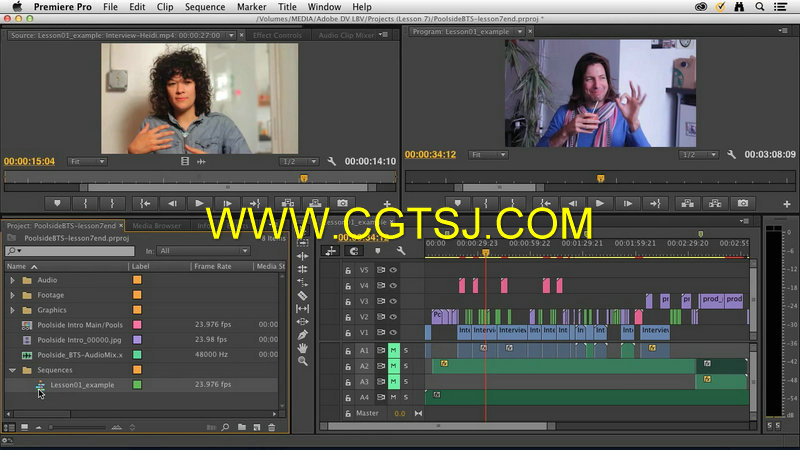Open the Sequence menu
Screen dimensions: 800x450
205,7
